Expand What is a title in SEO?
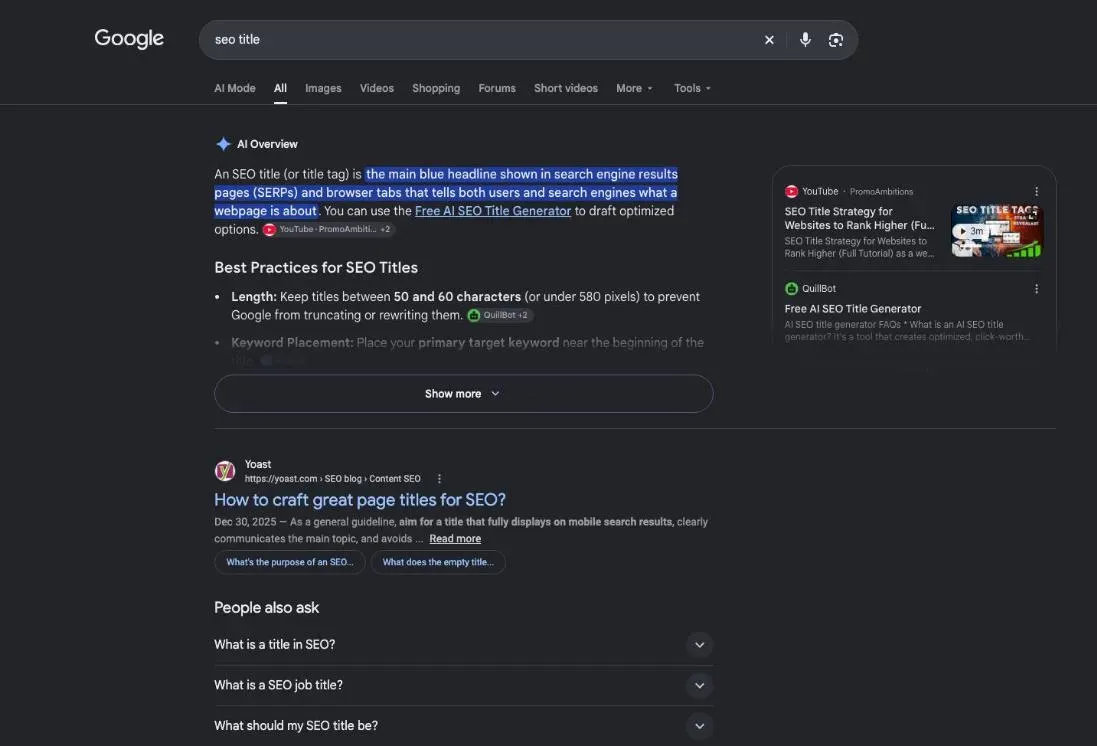 click(x=463, y=645)
